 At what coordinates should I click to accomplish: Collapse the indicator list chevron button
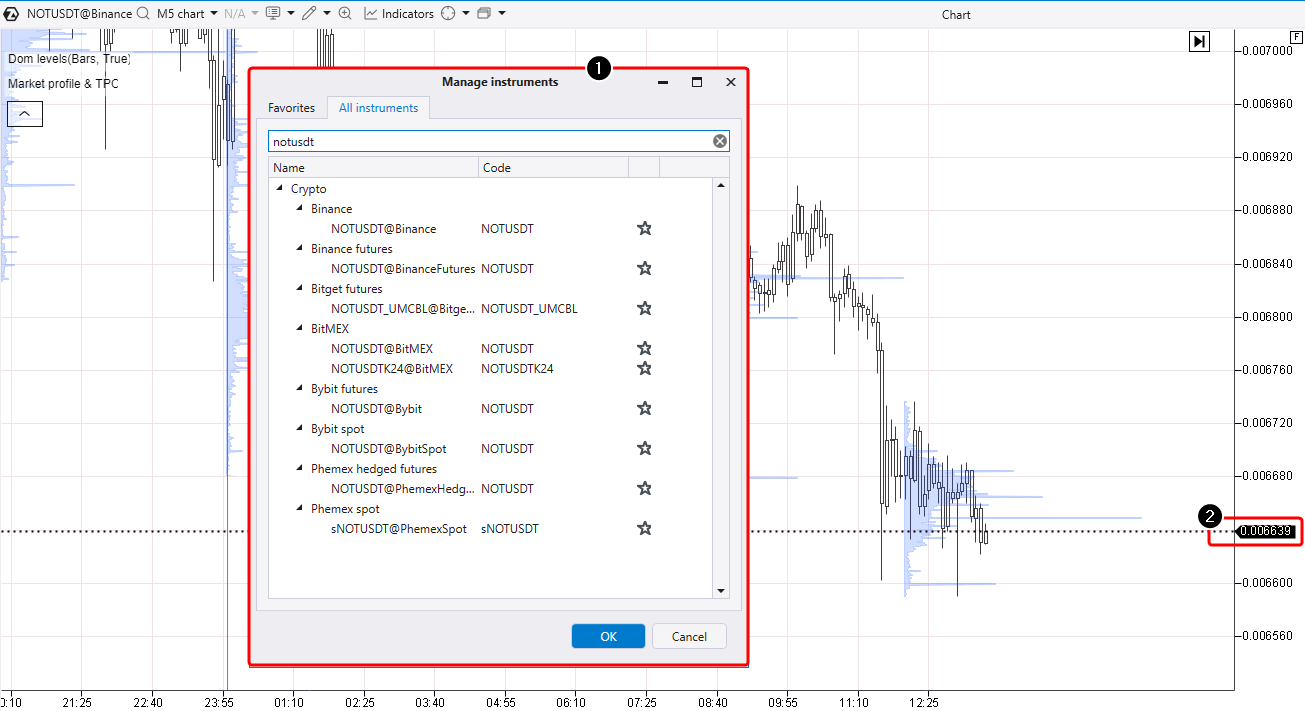25,114
